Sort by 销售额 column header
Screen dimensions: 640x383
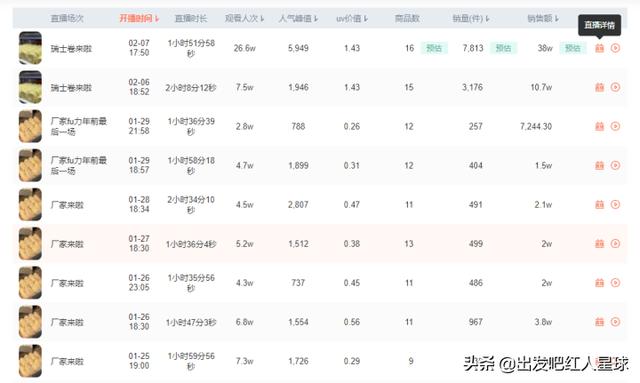[x=543, y=18]
